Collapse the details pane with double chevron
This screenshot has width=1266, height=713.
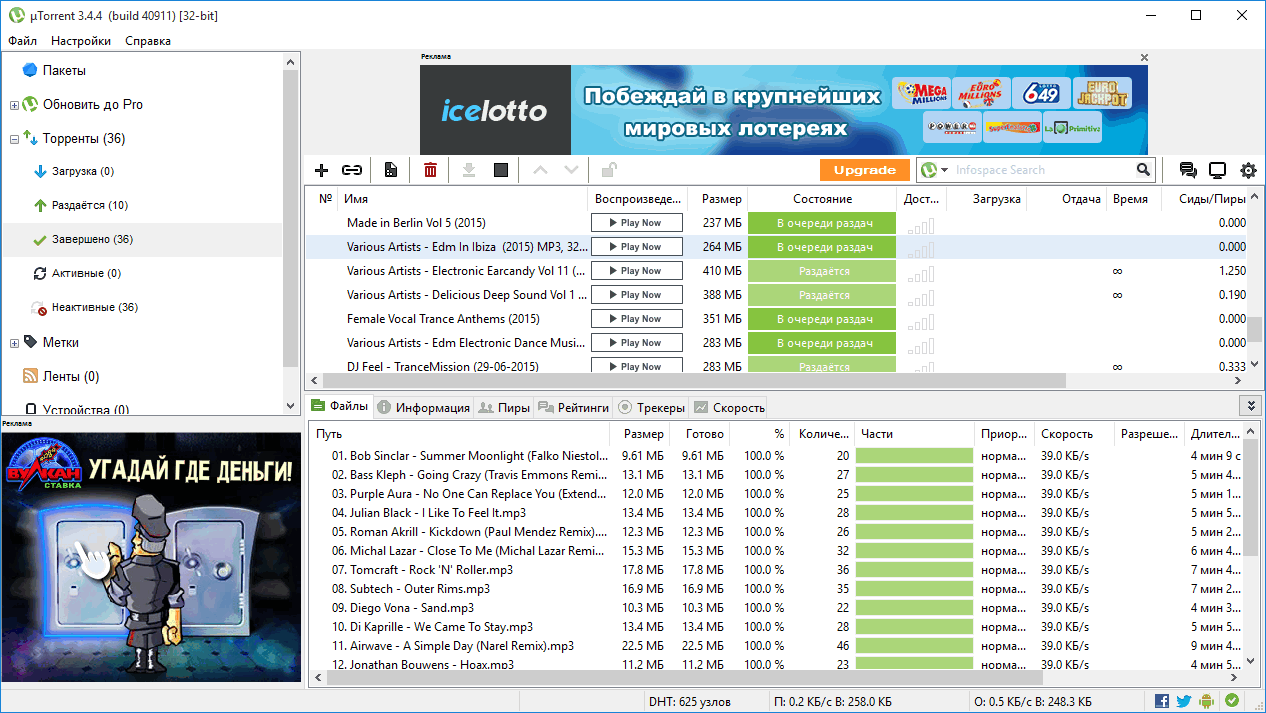coord(1249,405)
